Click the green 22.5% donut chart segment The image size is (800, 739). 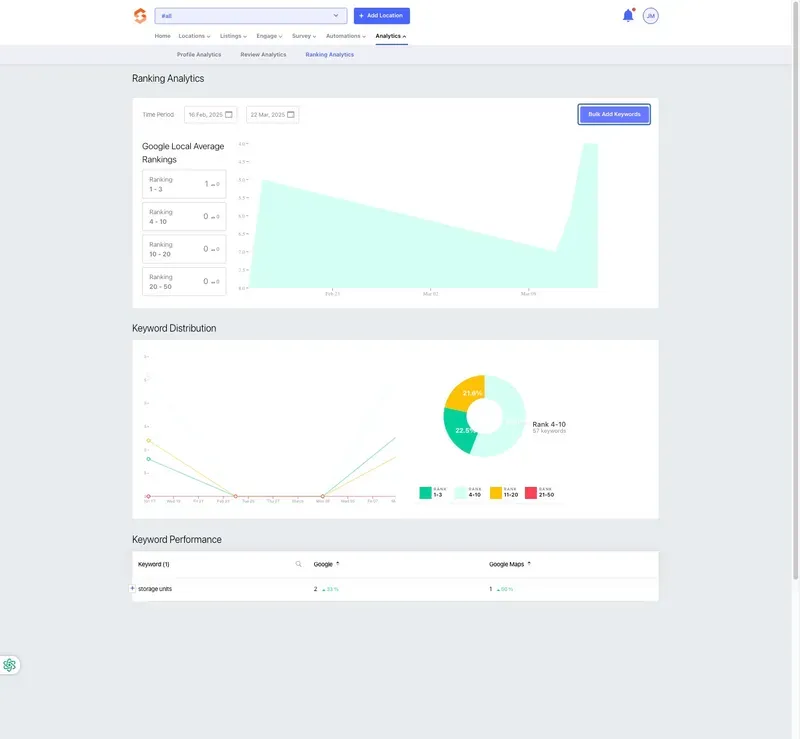pos(459,432)
